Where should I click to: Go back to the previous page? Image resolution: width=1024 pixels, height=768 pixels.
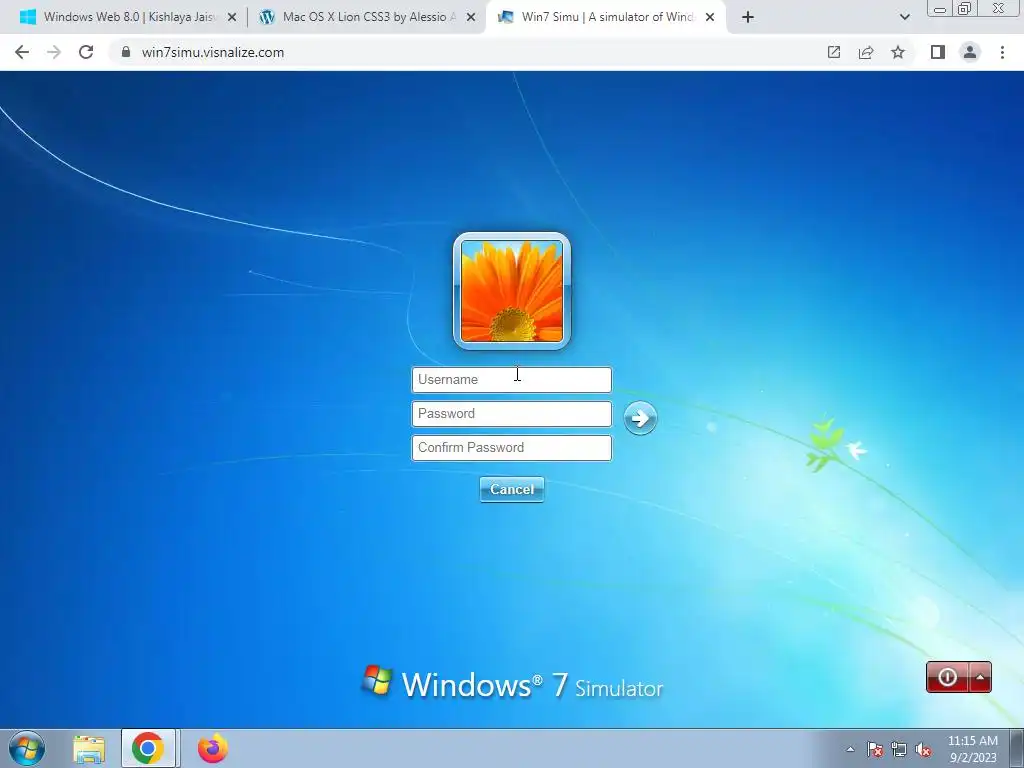pyautogui.click(x=22, y=52)
